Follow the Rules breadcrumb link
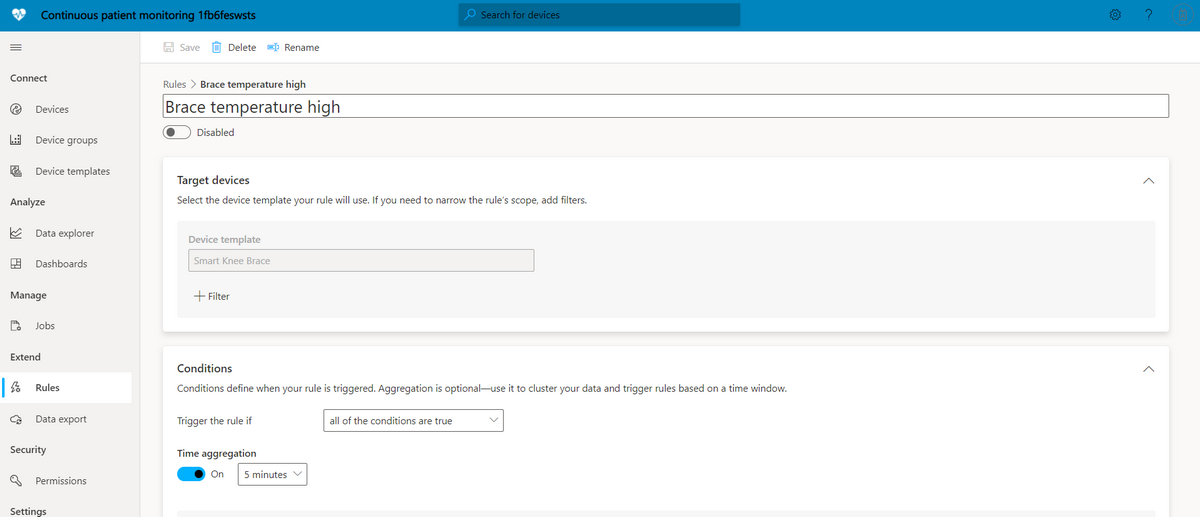 coord(174,84)
